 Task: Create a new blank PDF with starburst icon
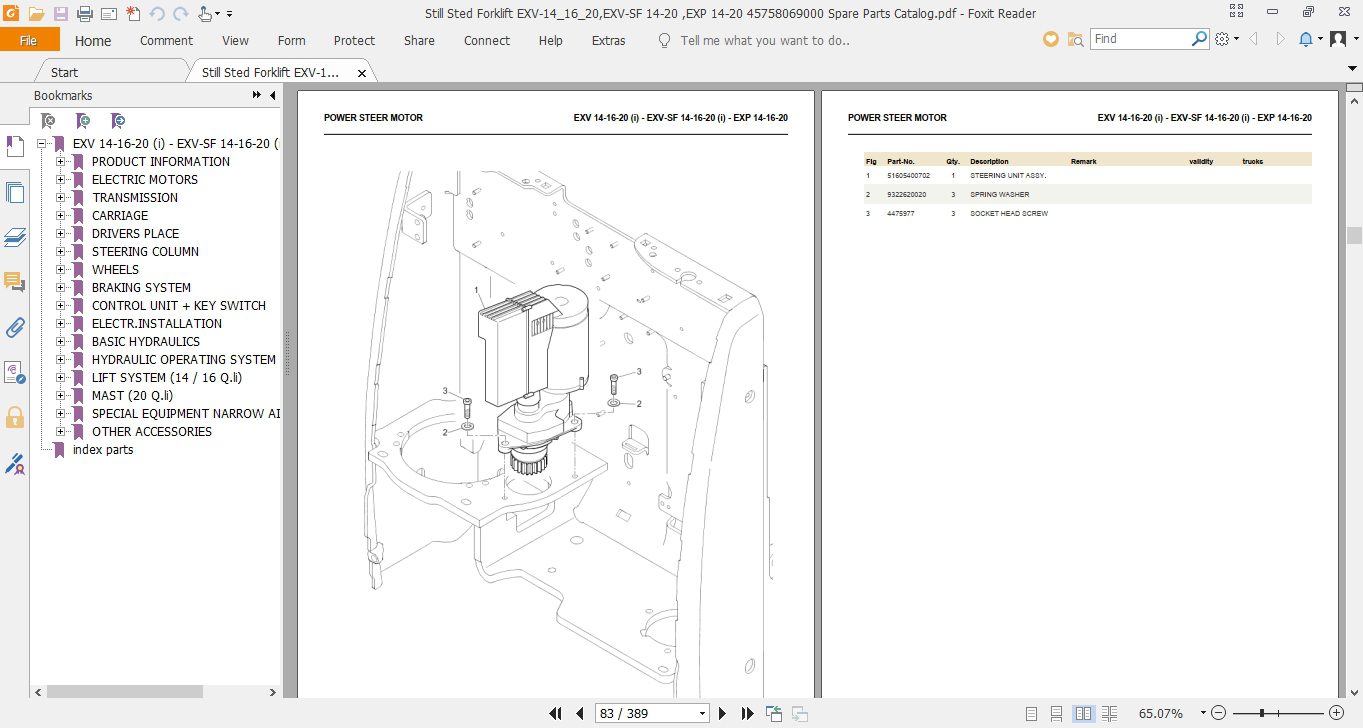[x=132, y=14]
